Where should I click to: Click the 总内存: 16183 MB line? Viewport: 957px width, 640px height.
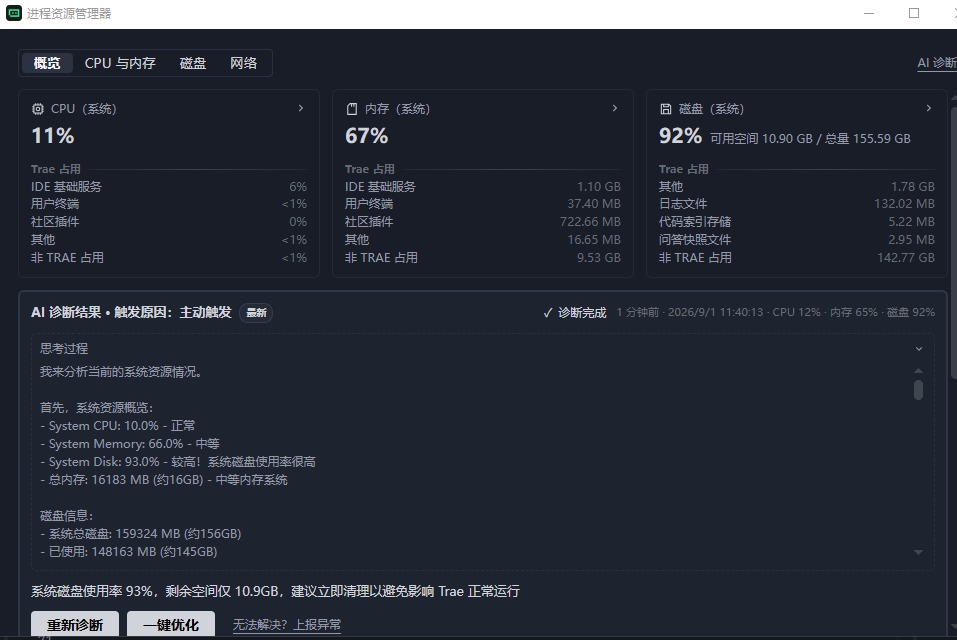[x=164, y=480]
